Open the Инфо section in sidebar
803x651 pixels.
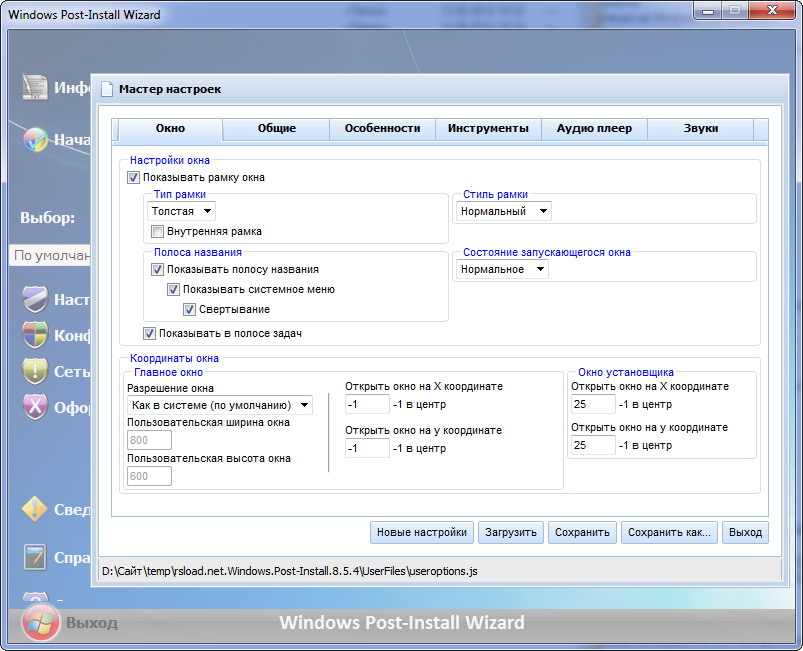click(35, 88)
